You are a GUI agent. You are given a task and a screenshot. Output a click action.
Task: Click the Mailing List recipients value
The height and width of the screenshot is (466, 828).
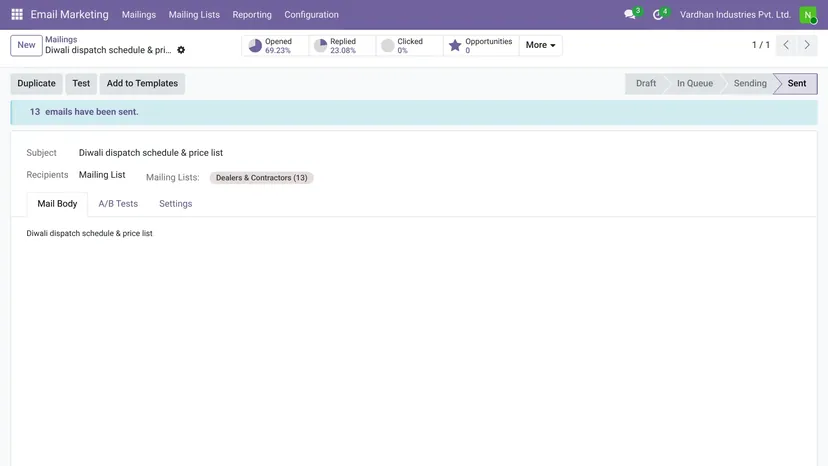[x=102, y=175]
